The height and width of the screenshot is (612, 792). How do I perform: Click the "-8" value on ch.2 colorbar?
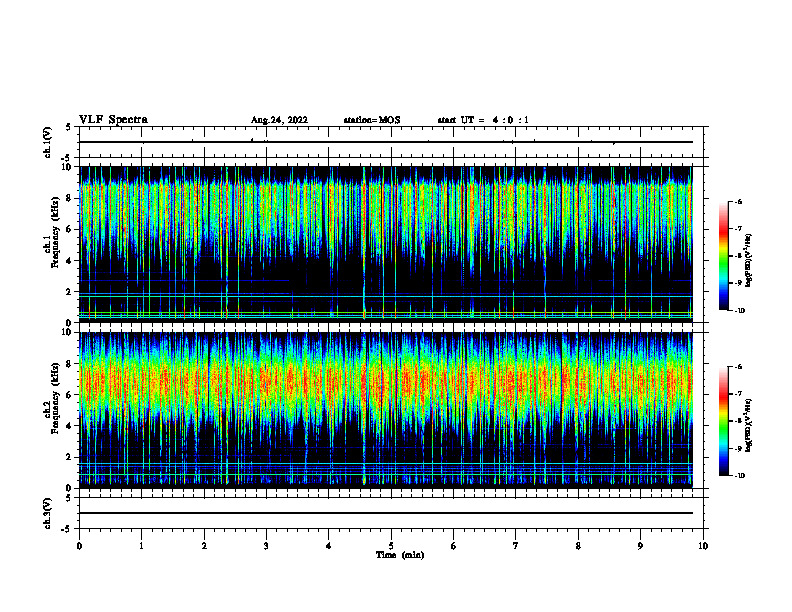click(738, 421)
